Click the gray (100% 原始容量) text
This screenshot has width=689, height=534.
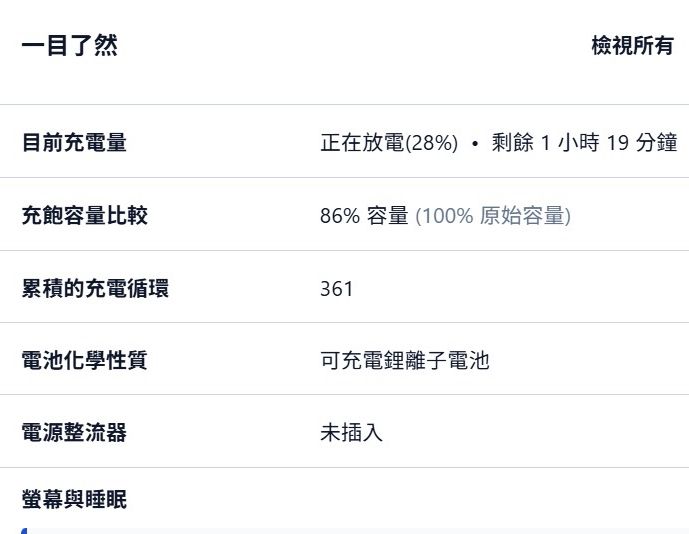click(x=493, y=215)
